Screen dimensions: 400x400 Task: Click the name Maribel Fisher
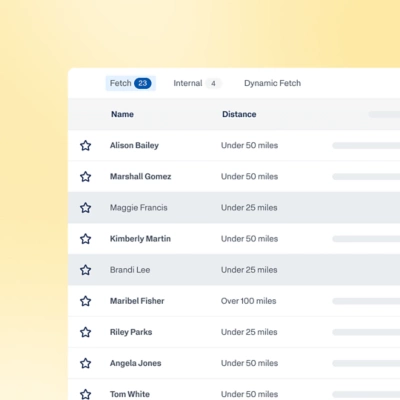tap(137, 301)
